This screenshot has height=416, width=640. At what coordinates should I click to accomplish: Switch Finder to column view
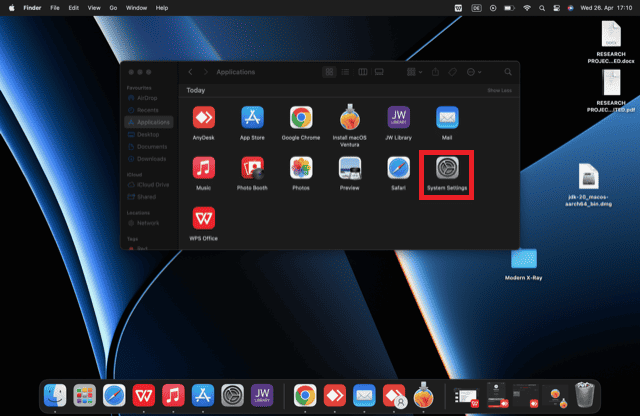coord(363,72)
